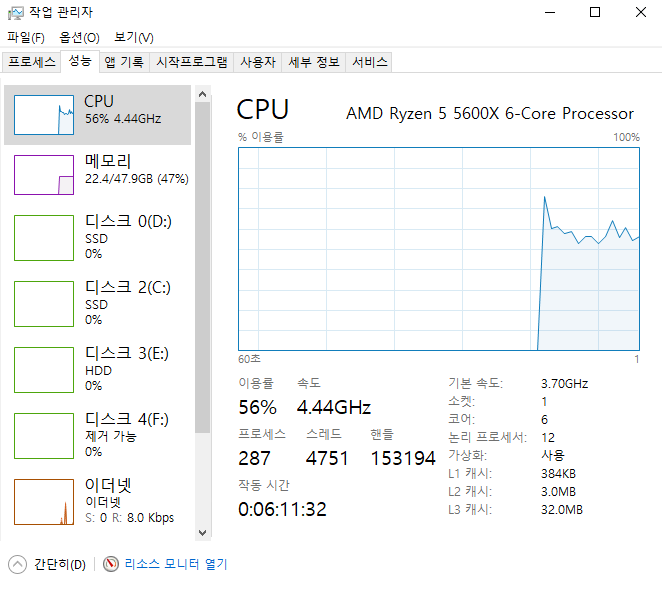Click the CPU utilization graph area
662x589 pixels.
point(438,249)
